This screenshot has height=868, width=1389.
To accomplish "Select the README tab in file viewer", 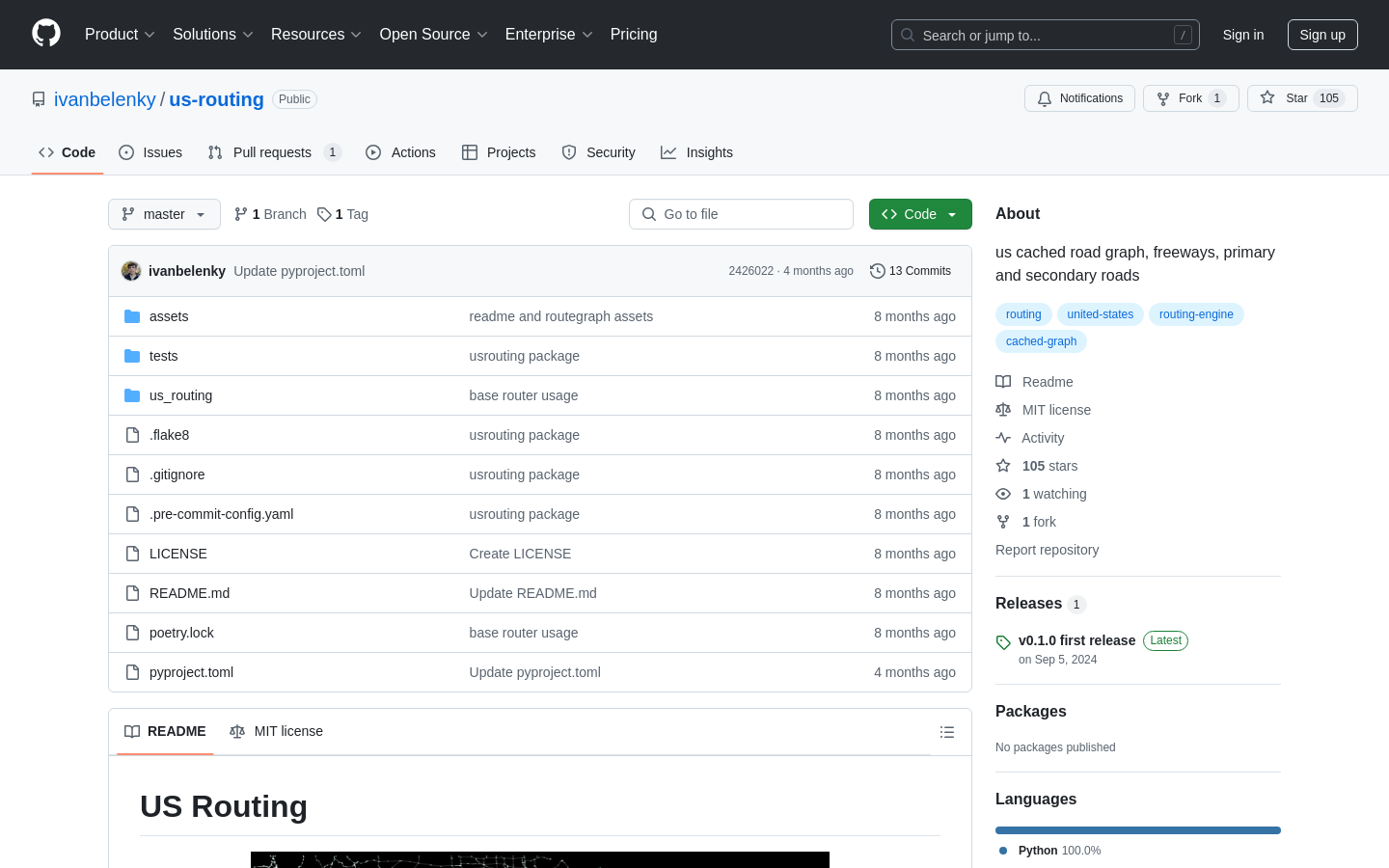I will point(165,732).
